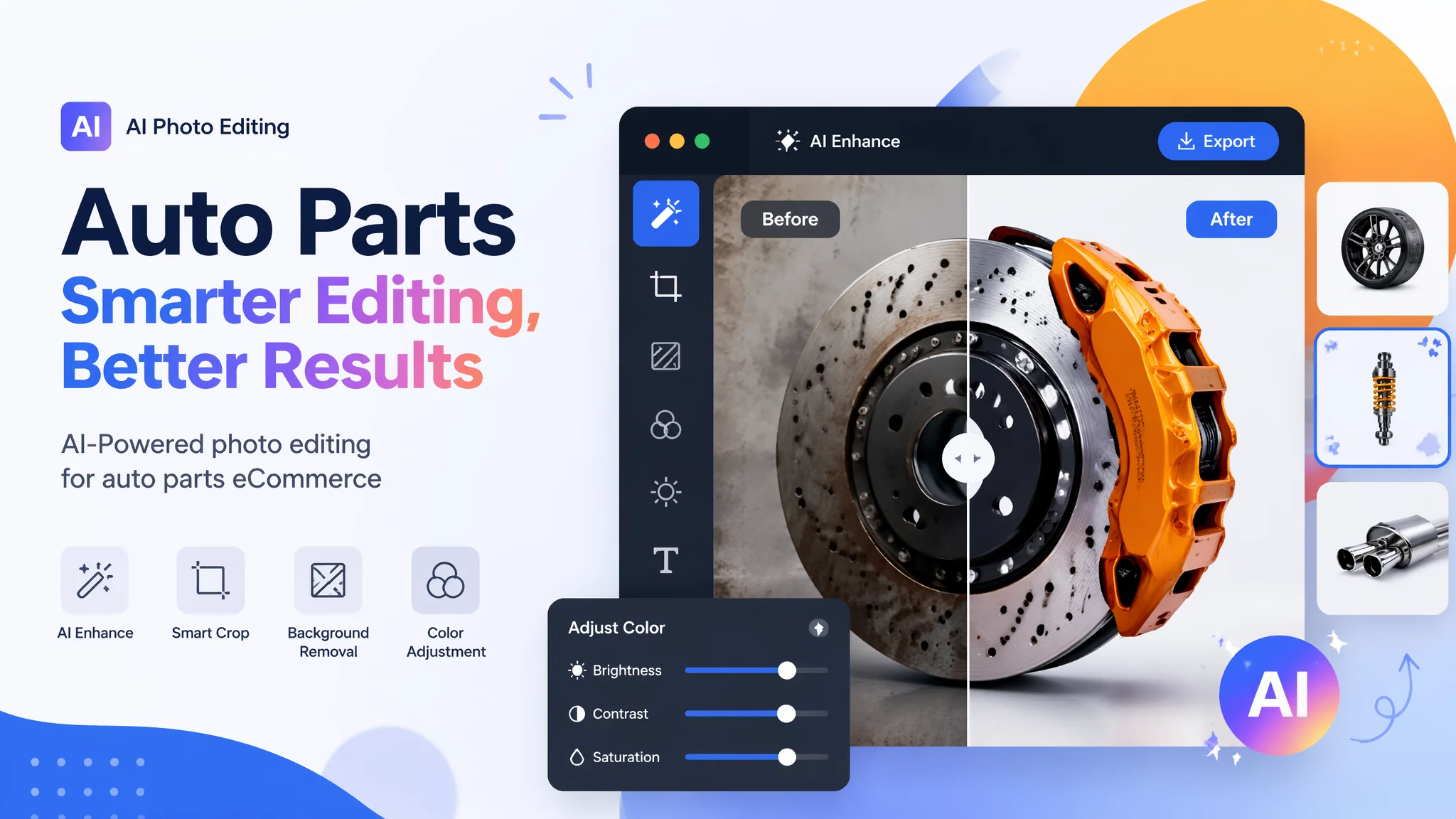
Task: Adjust the Saturation slider knob
Action: coord(787,757)
